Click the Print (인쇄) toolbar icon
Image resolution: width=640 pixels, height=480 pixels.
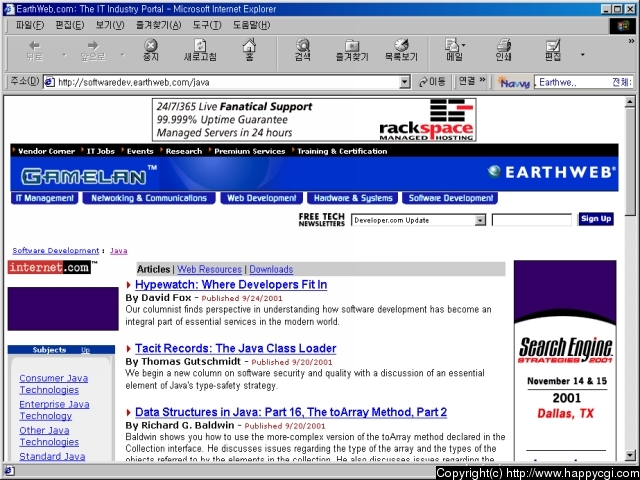(503, 50)
